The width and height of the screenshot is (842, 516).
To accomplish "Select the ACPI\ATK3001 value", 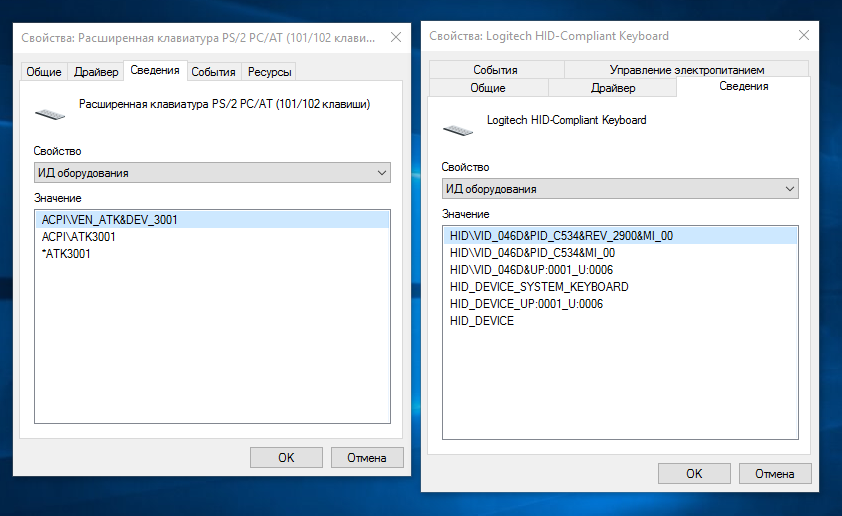I will [x=79, y=236].
